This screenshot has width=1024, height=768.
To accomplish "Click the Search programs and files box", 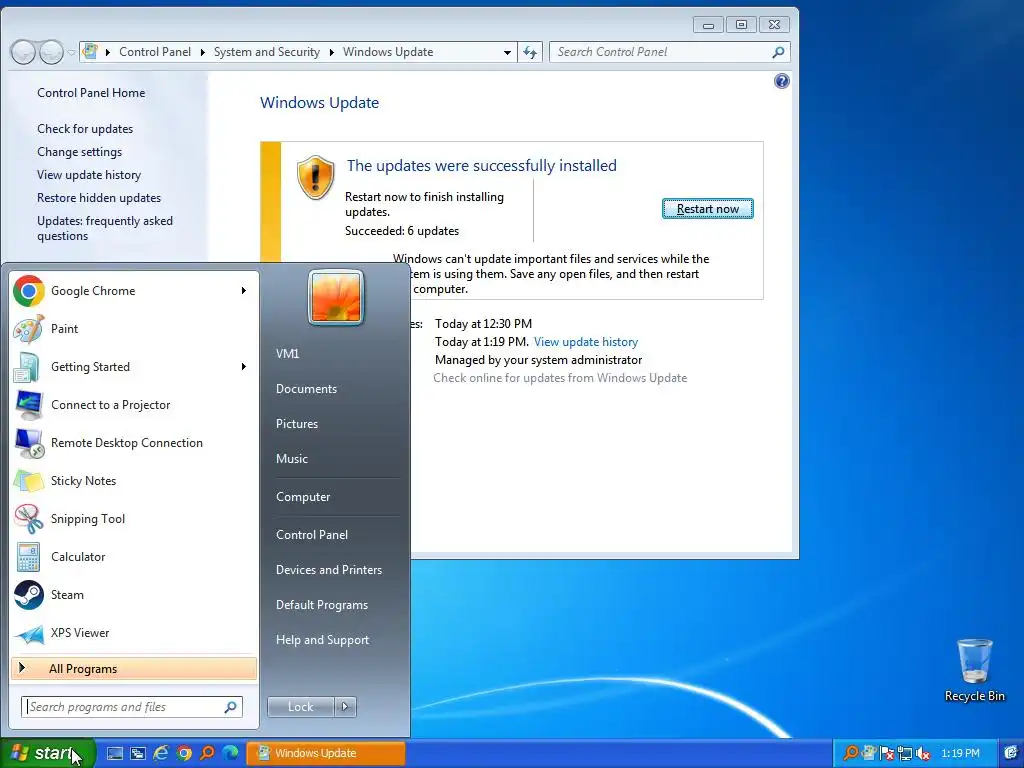I will click(x=132, y=707).
